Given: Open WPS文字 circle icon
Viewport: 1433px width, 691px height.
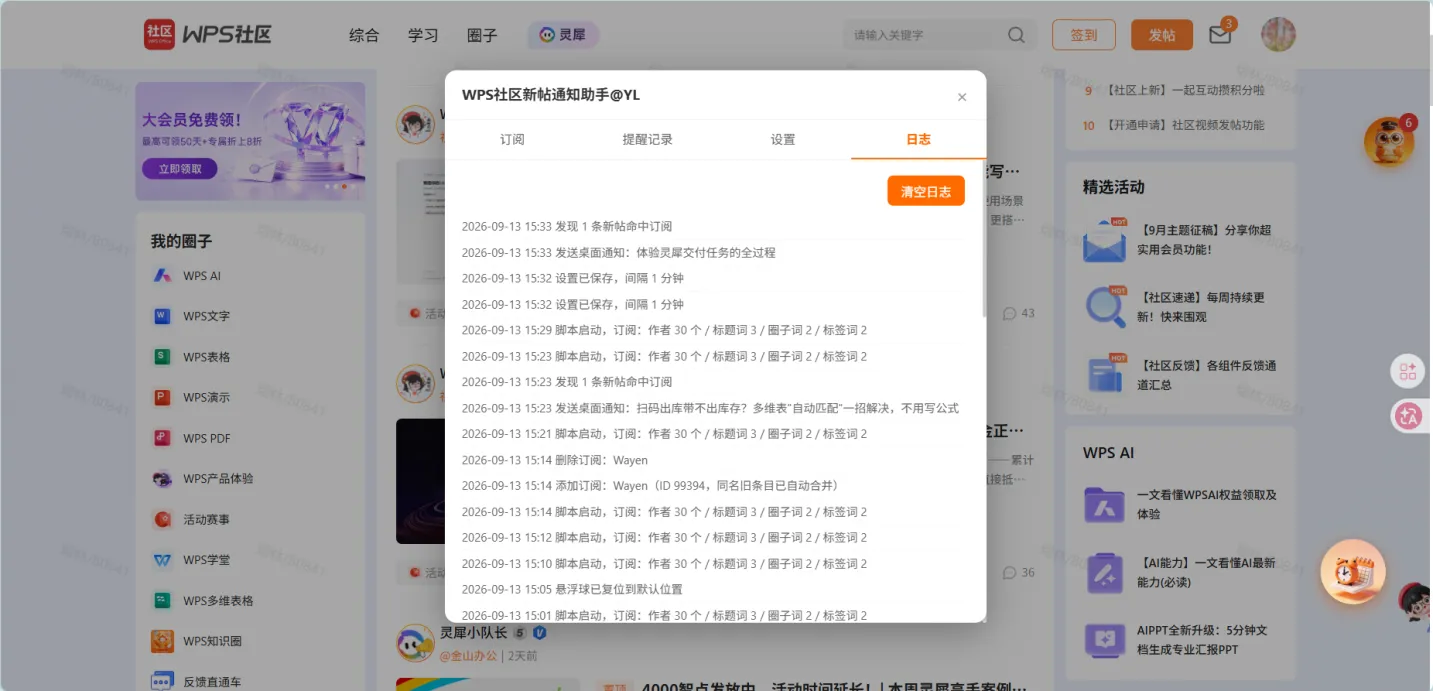Looking at the screenshot, I should (162, 316).
